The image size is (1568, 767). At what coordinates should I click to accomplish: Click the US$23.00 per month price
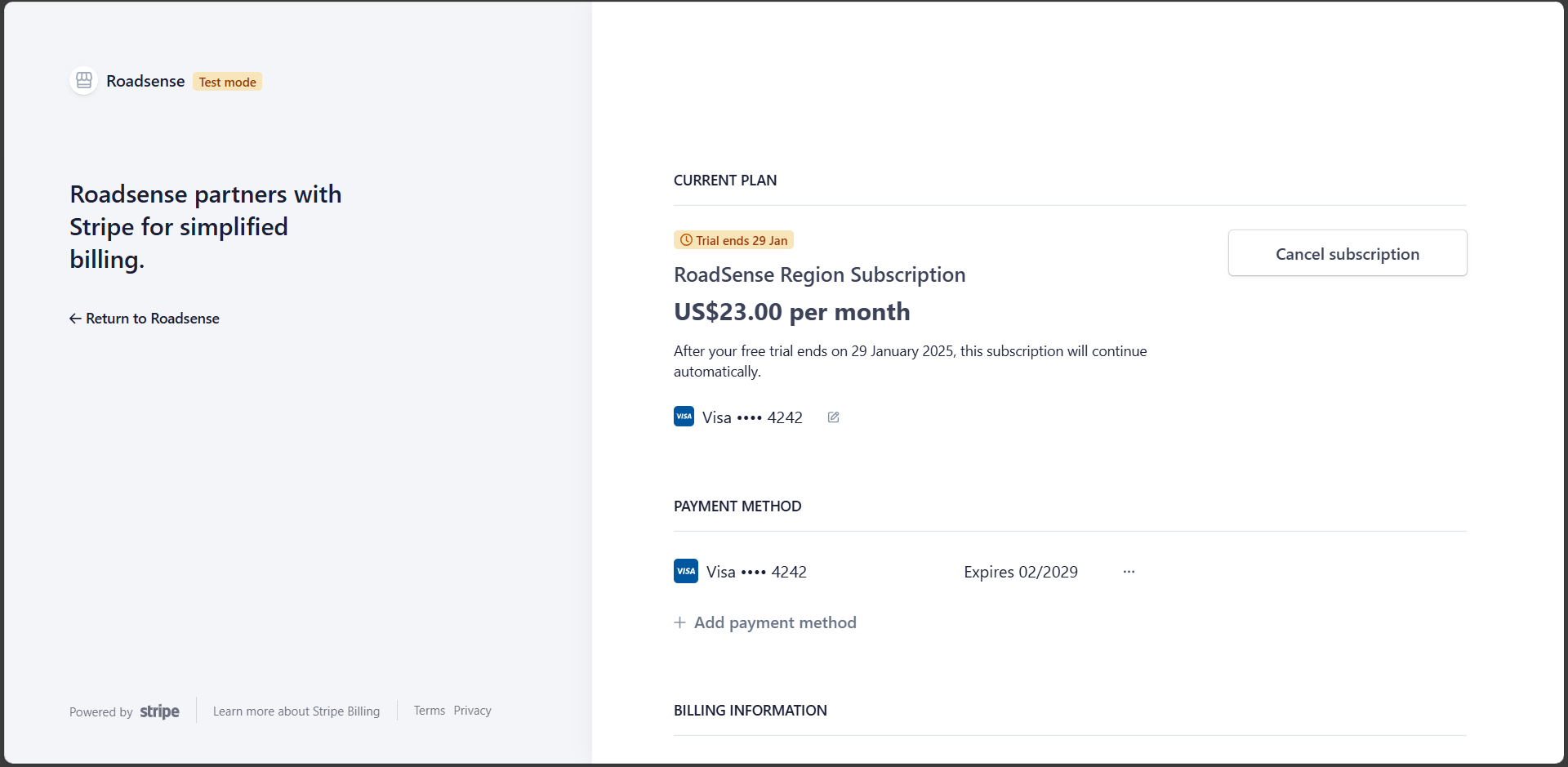coord(791,312)
